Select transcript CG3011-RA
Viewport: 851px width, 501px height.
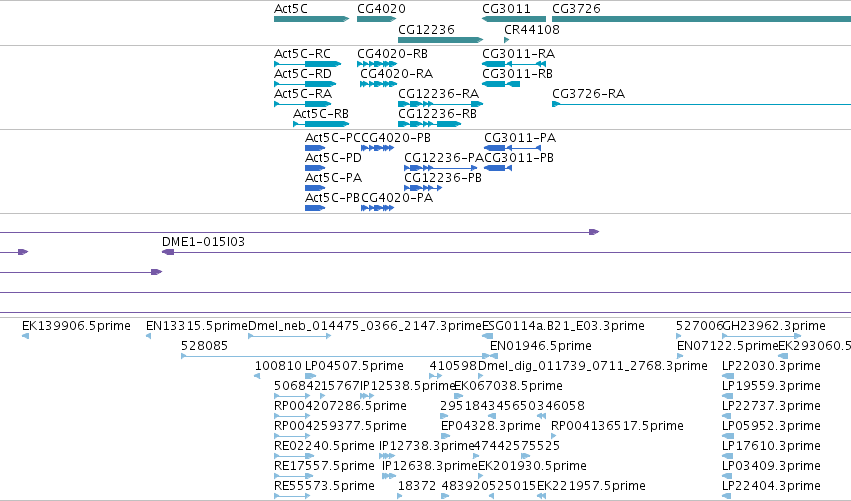[x=513, y=64]
